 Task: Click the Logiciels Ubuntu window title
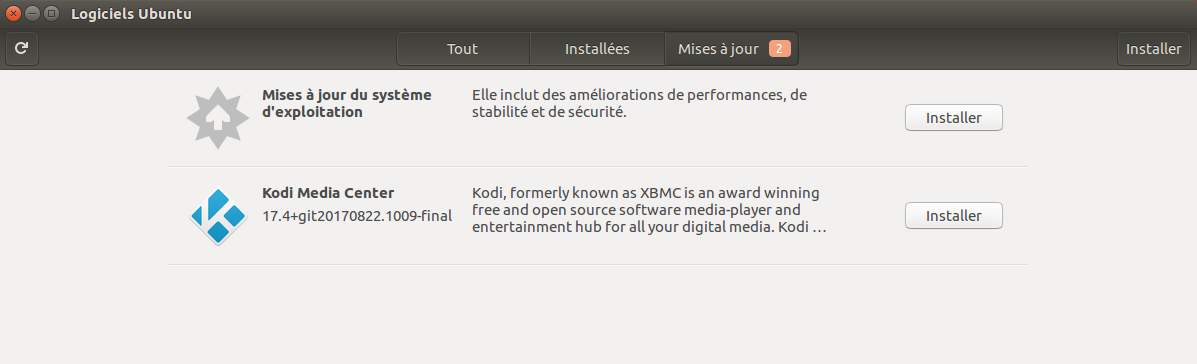point(131,14)
